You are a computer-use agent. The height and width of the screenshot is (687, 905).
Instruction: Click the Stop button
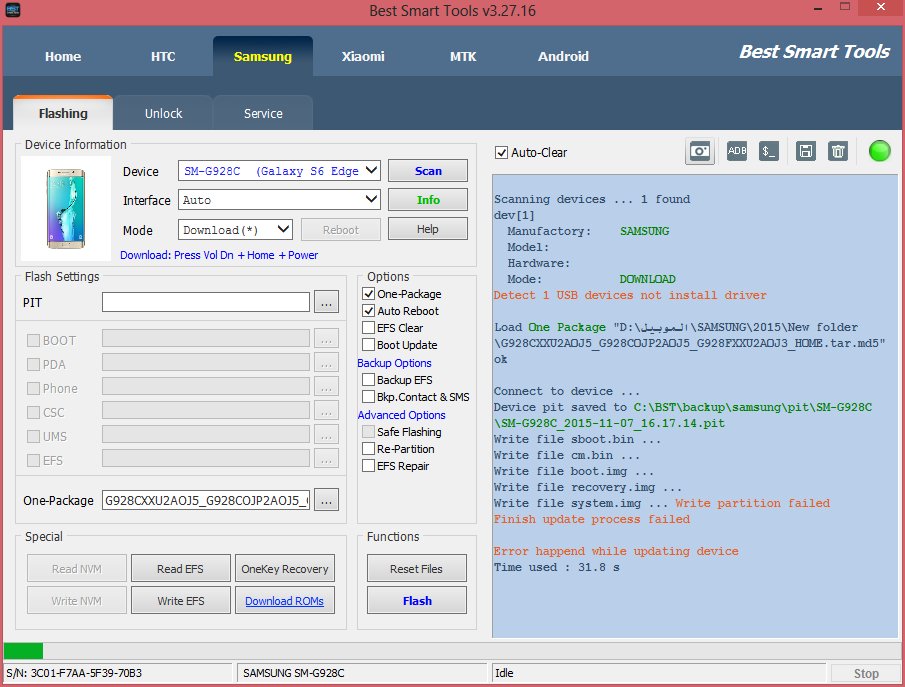pyautogui.click(x=866, y=673)
